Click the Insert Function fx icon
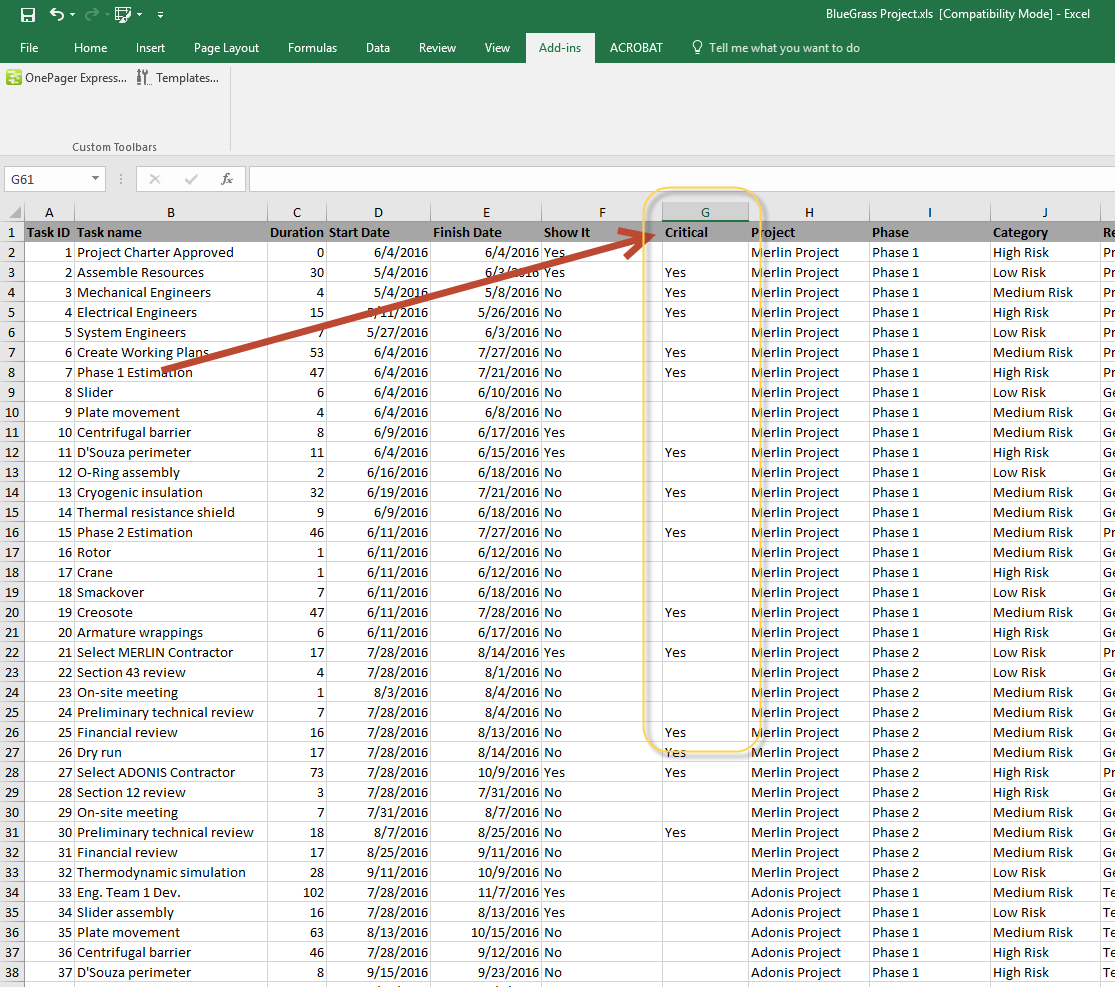 click(227, 179)
